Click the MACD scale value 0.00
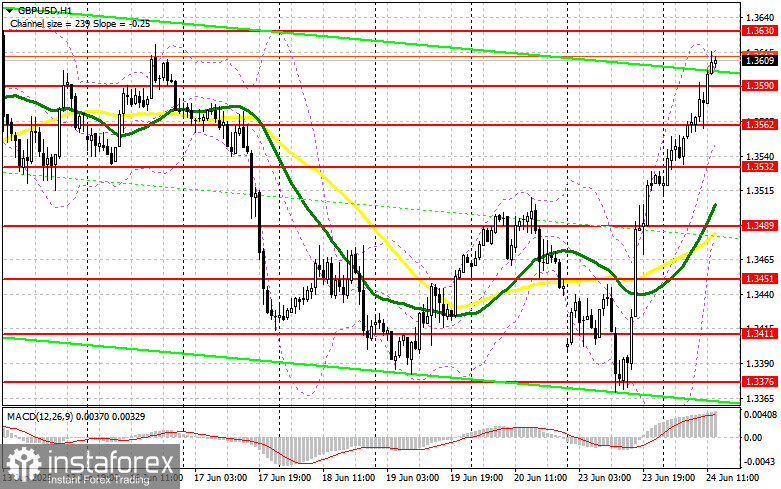 coord(753,438)
